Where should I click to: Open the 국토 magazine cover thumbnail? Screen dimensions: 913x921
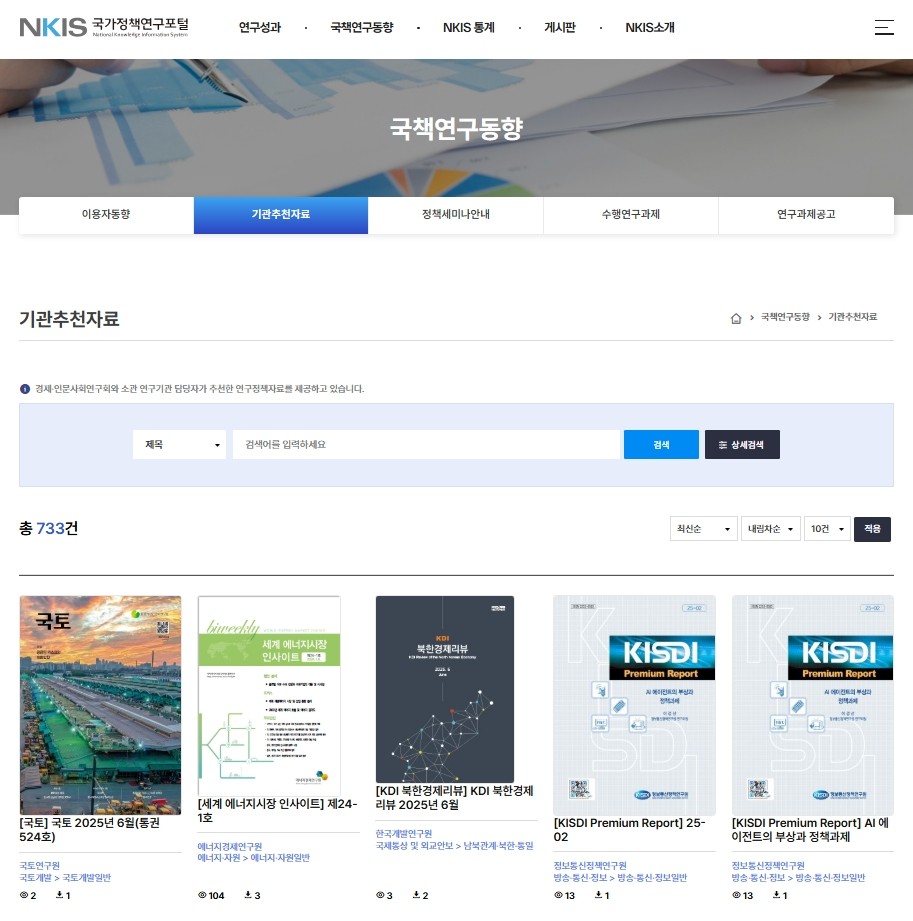pos(100,705)
